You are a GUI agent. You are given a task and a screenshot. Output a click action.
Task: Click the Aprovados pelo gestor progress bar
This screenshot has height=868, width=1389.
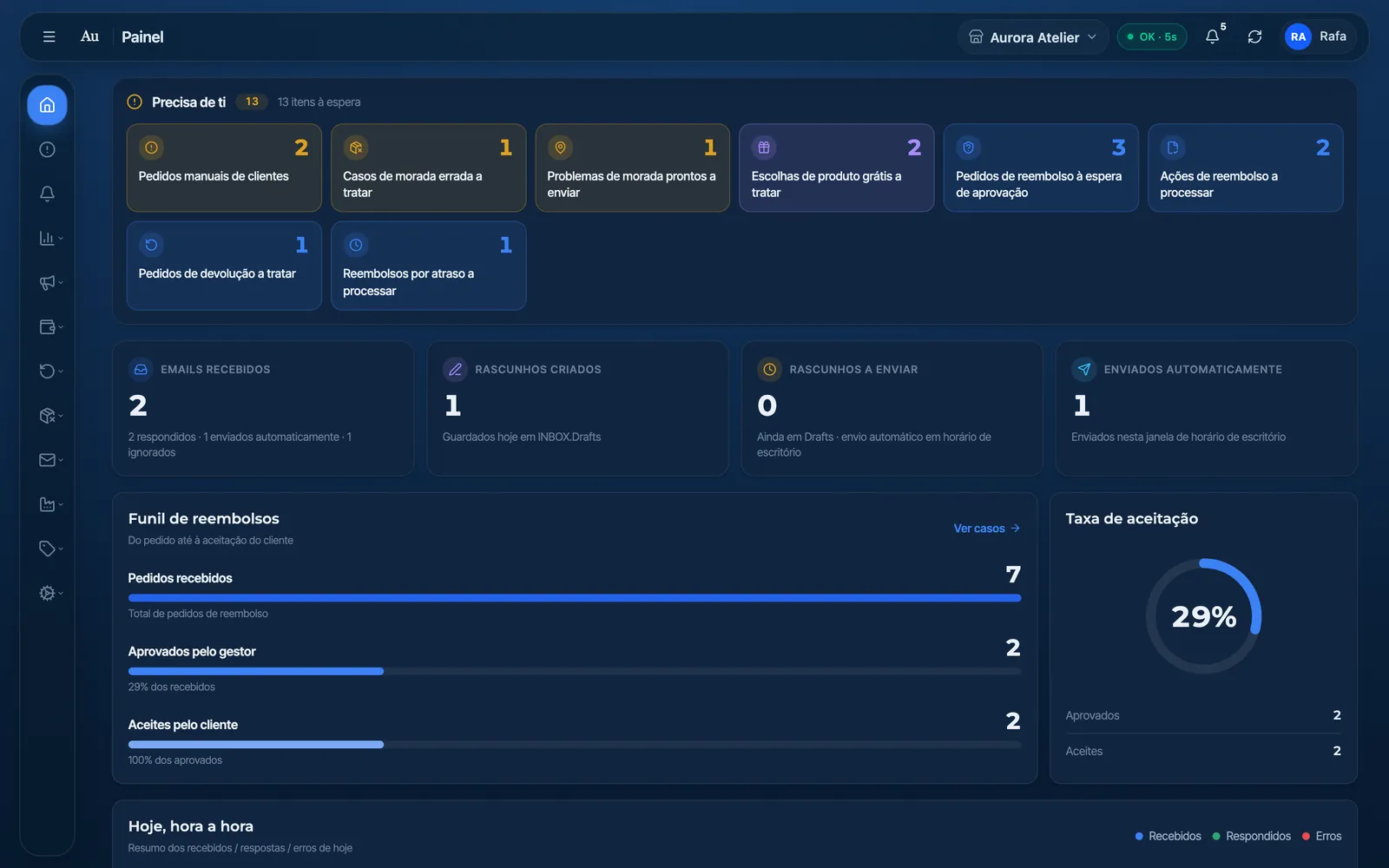(575, 671)
